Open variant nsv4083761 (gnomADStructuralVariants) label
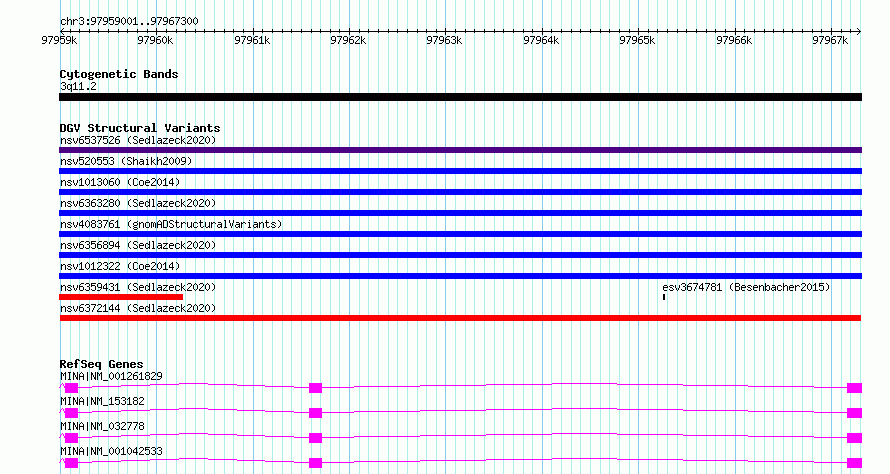 click(171, 224)
